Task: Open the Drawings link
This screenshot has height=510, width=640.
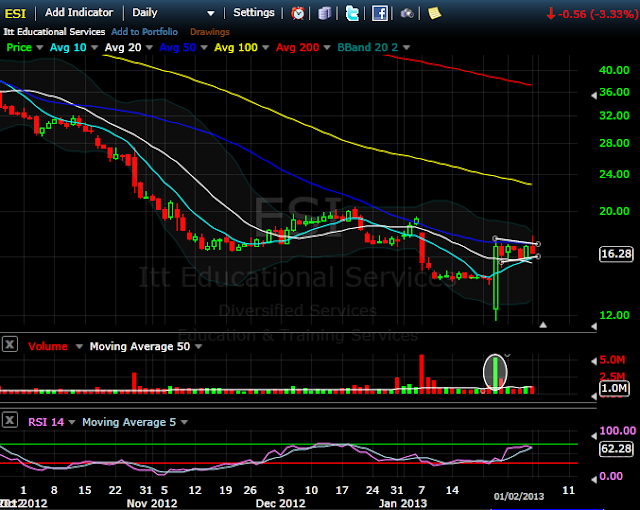Action: click(x=210, y=32)
